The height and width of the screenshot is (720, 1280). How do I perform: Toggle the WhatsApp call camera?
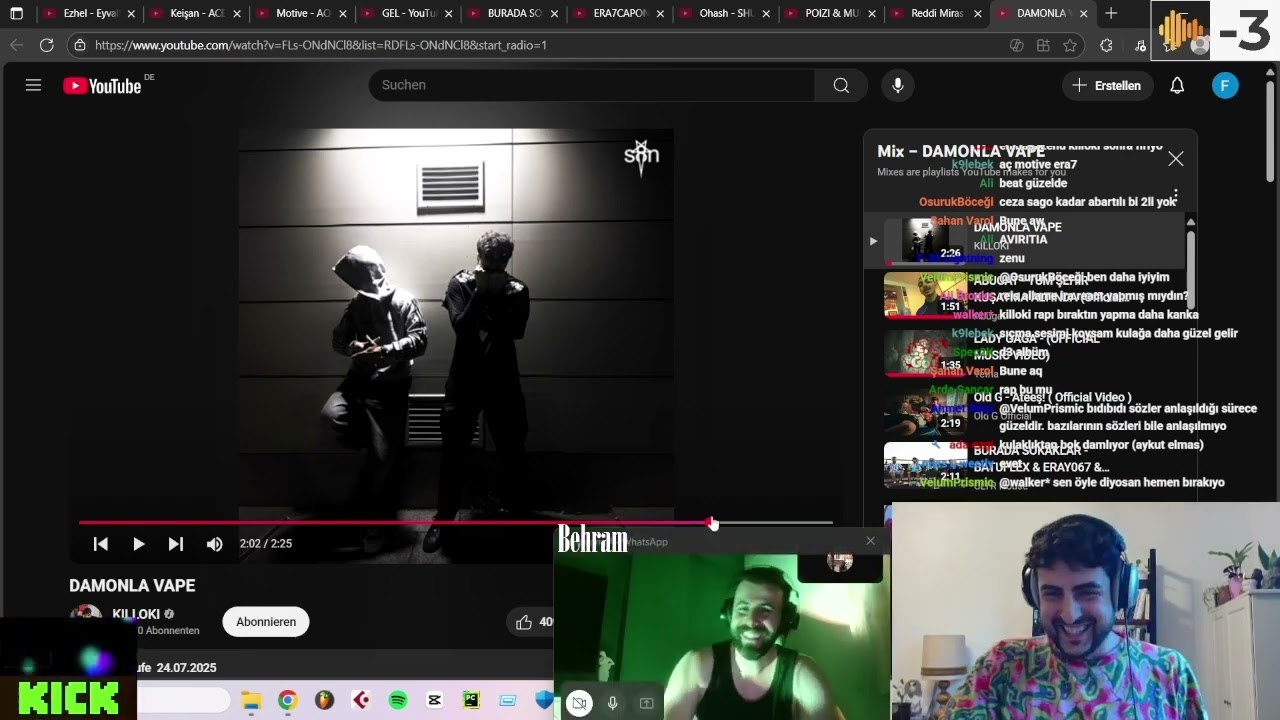(579, 703)
